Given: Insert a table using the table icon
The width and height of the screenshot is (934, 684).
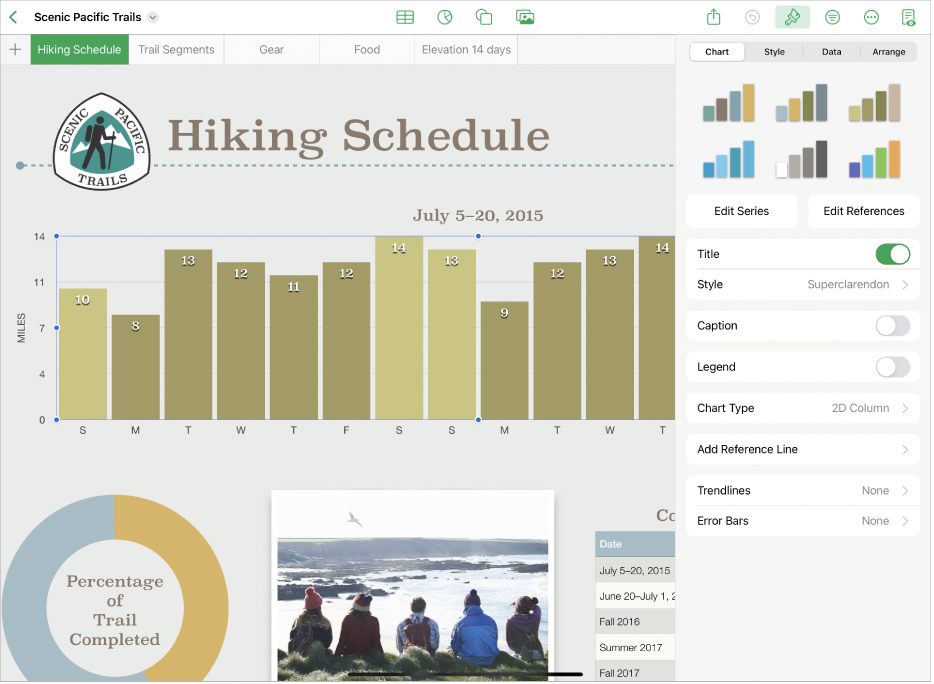Looking at the screenshot, I should point(405,17).
